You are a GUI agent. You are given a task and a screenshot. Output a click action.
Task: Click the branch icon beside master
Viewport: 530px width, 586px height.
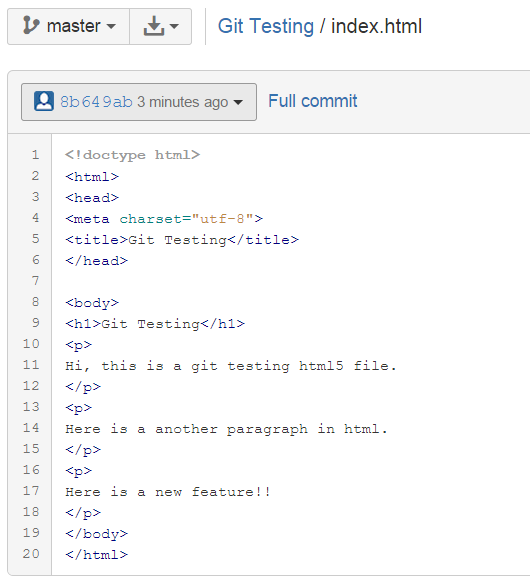[x=31, y=25]
